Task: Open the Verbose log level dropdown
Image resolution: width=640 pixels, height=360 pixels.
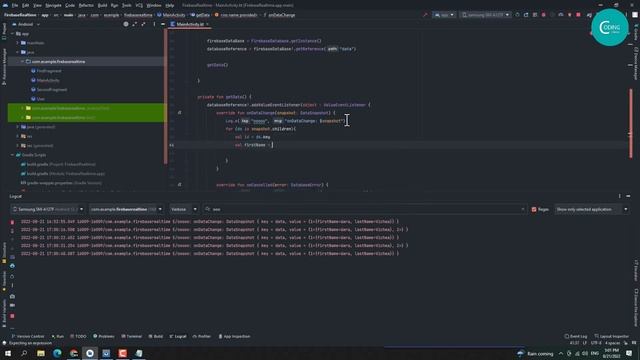Action: point(183,209)
